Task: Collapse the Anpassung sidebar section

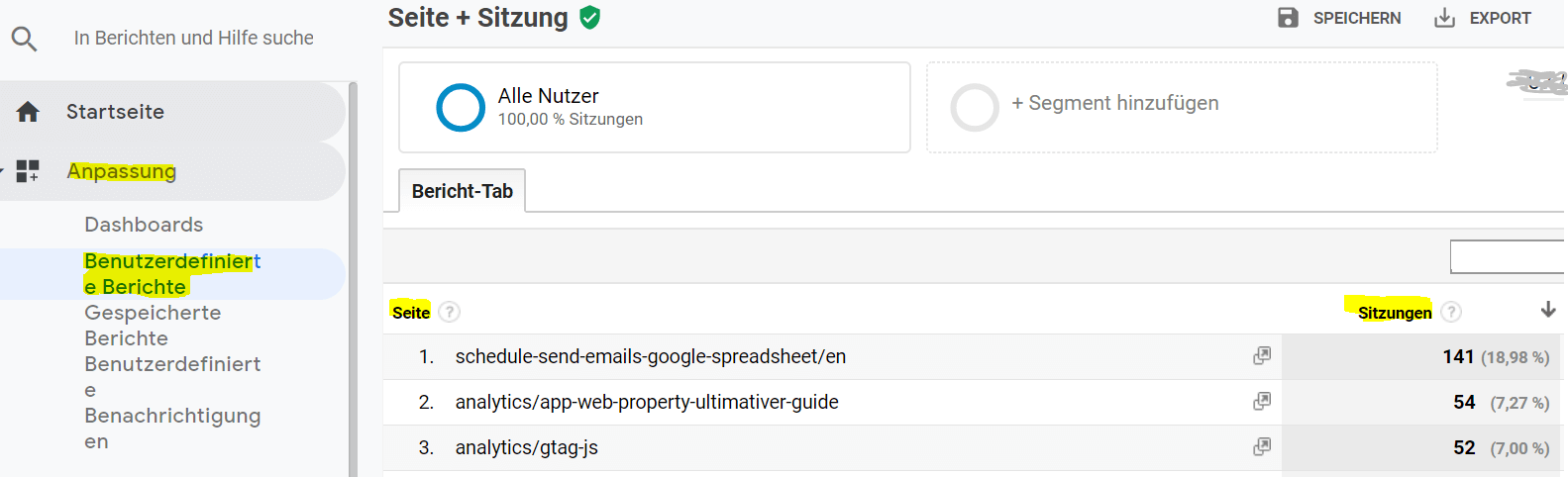Action: [3, 171]
